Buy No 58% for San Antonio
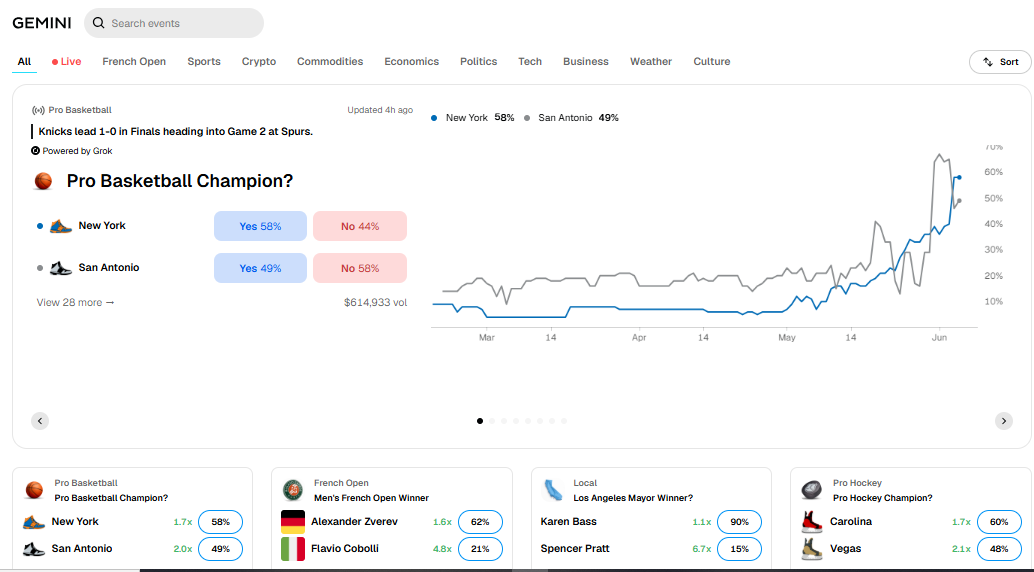Image resolution: width=1034 pixels, height=572 pixels. point(360,268)
